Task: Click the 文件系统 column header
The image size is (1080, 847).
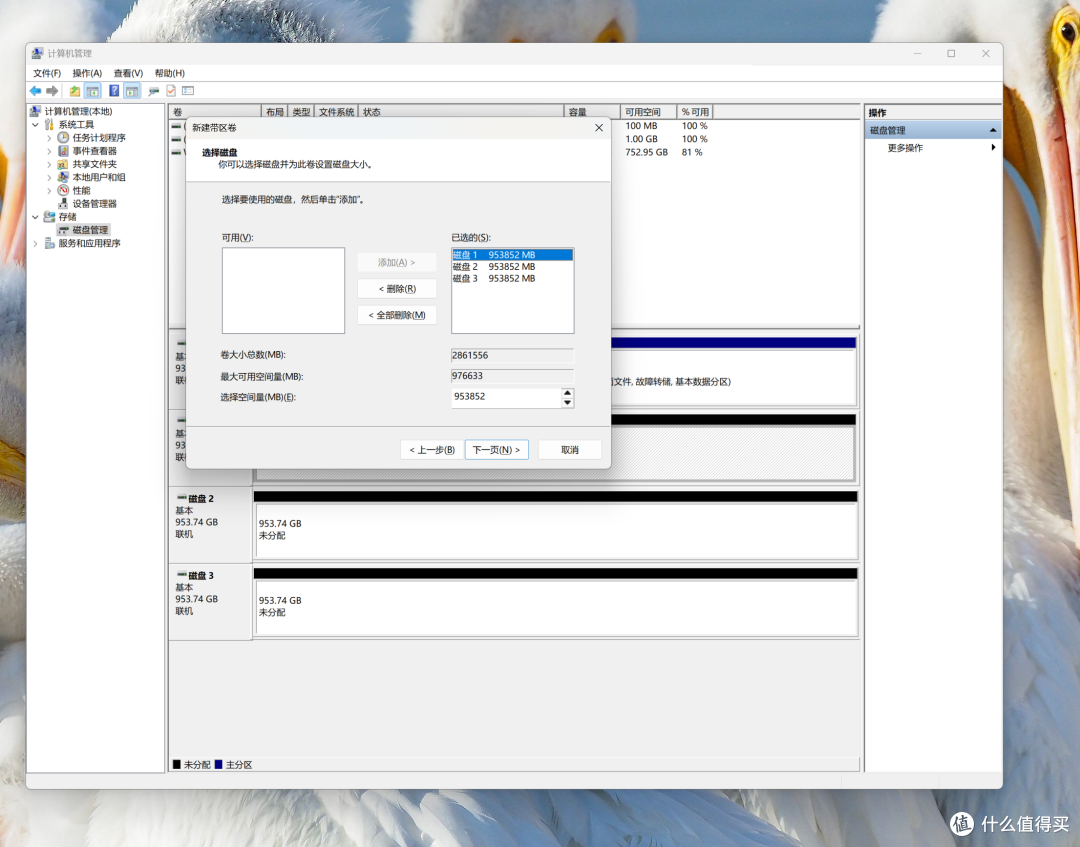Action: pyautogui.click(x=336, y=112)
